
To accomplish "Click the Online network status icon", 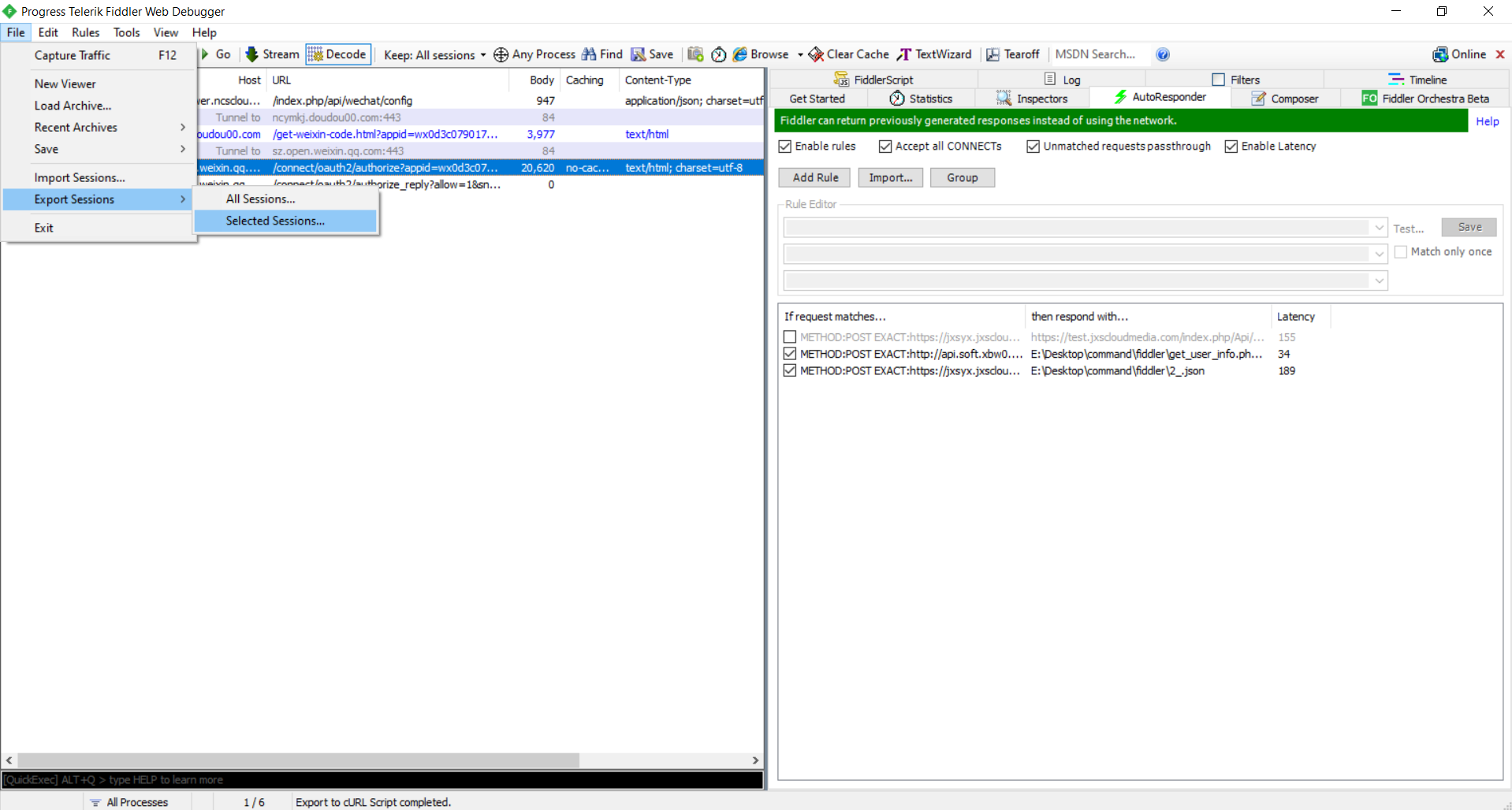I will pyautogui.click(x=1440, y=54).
